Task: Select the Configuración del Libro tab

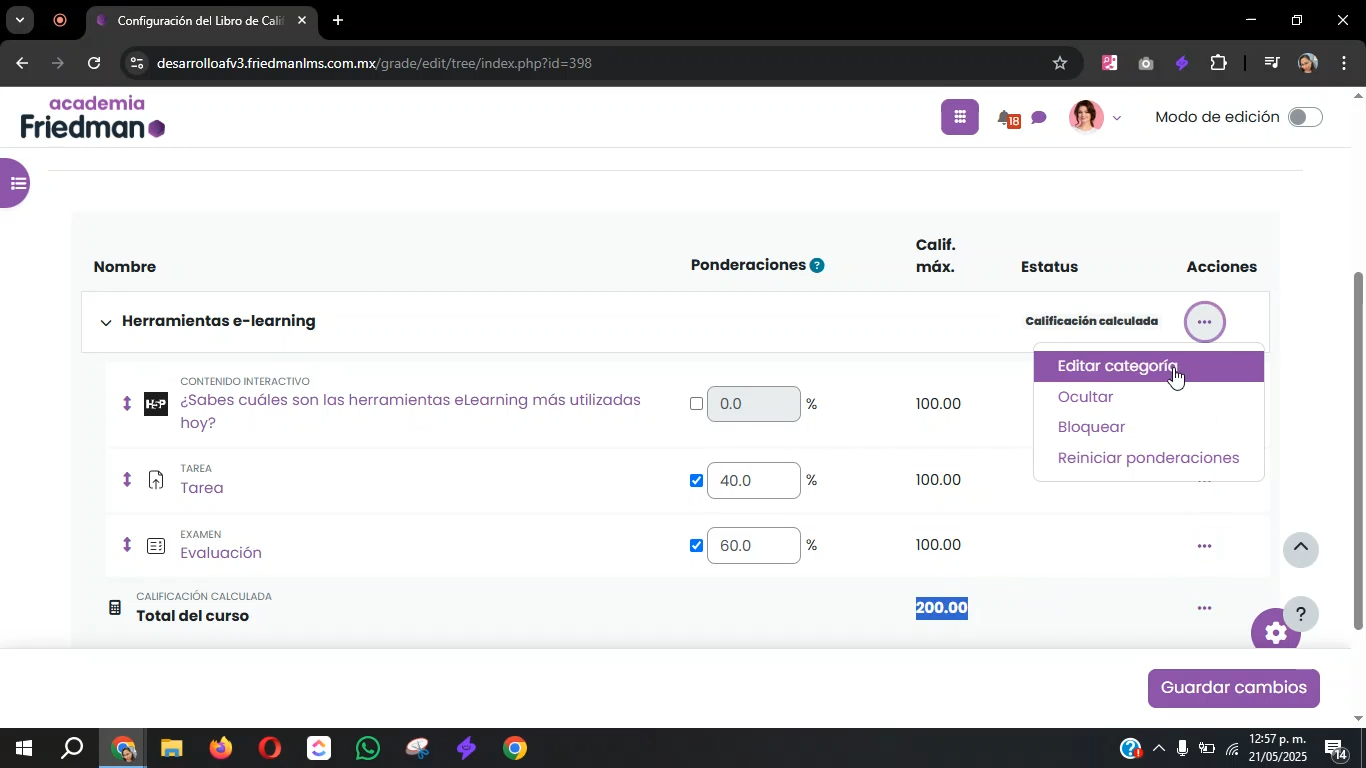Action: click(x=200, y=20)
